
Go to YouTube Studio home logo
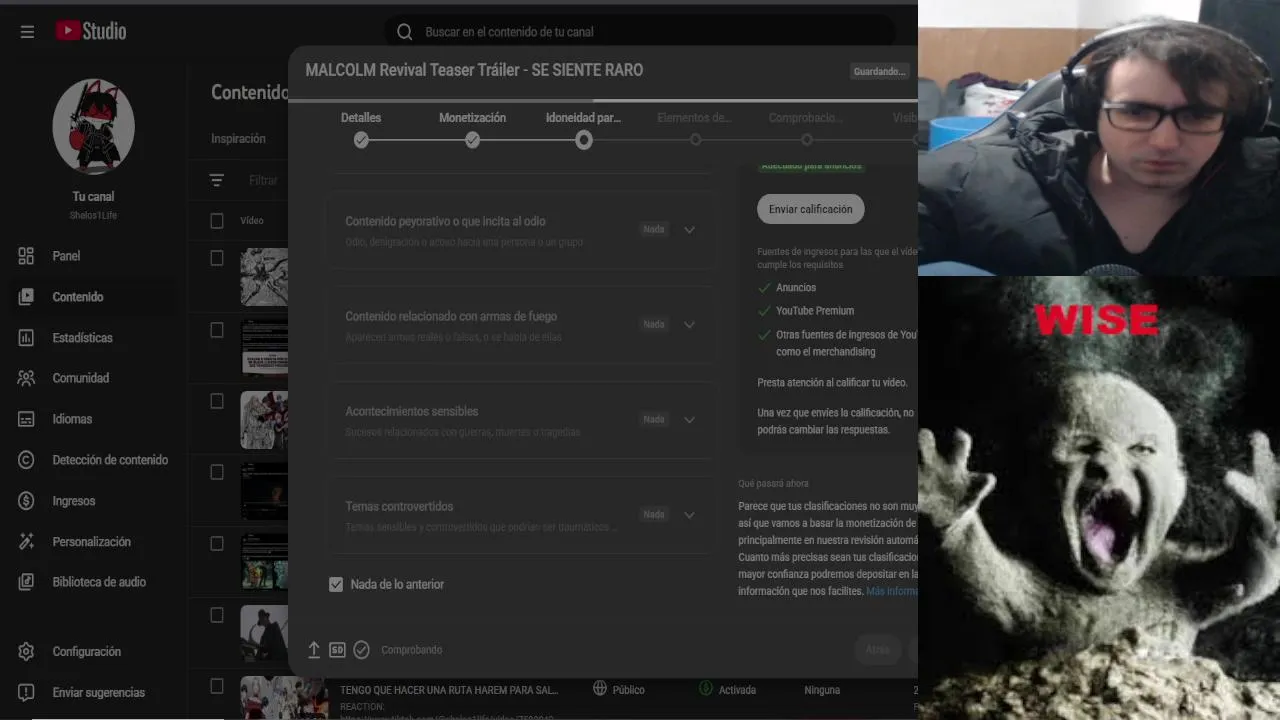91,31
